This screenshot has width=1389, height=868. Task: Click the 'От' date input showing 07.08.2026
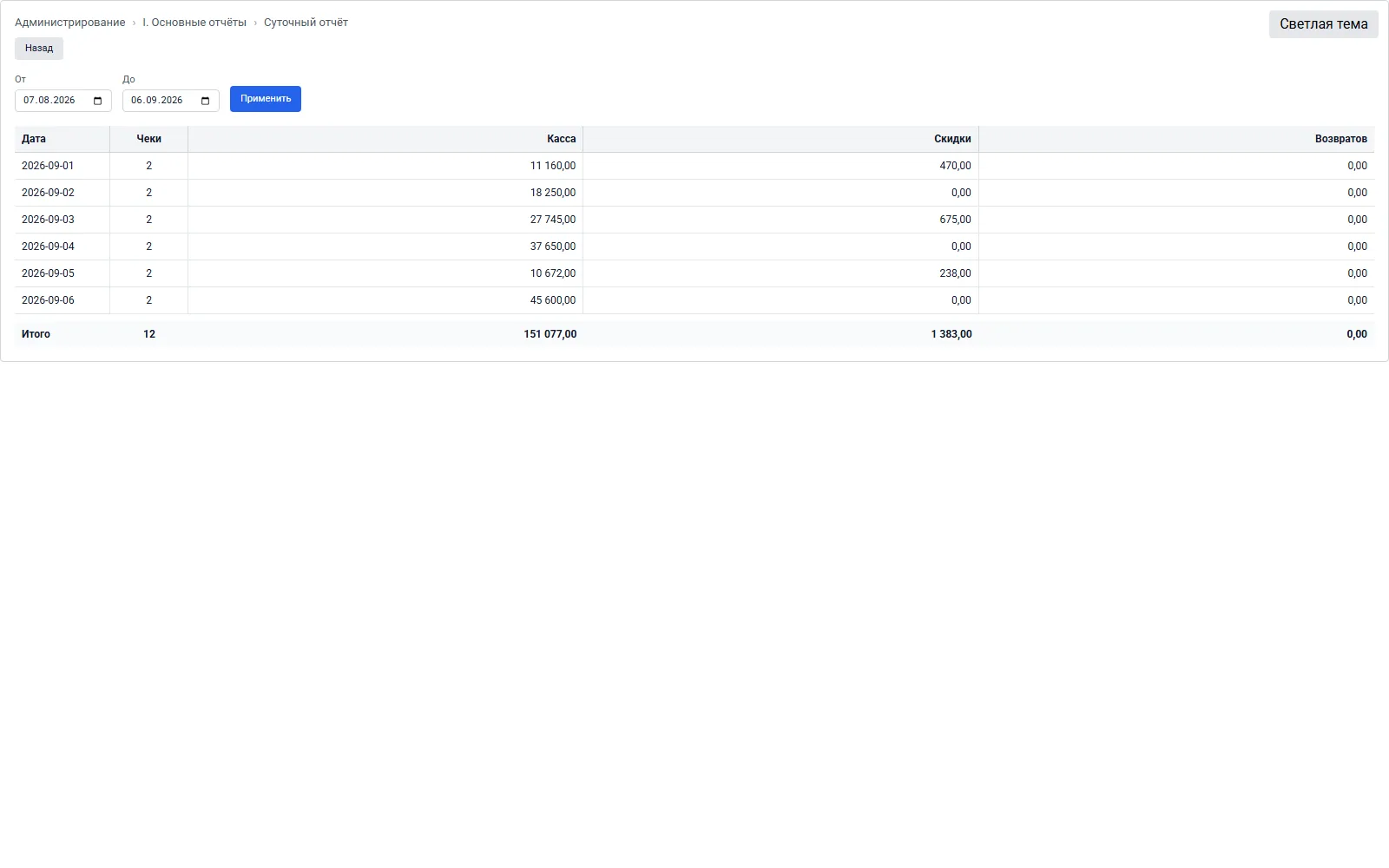[x=63, y=101]
